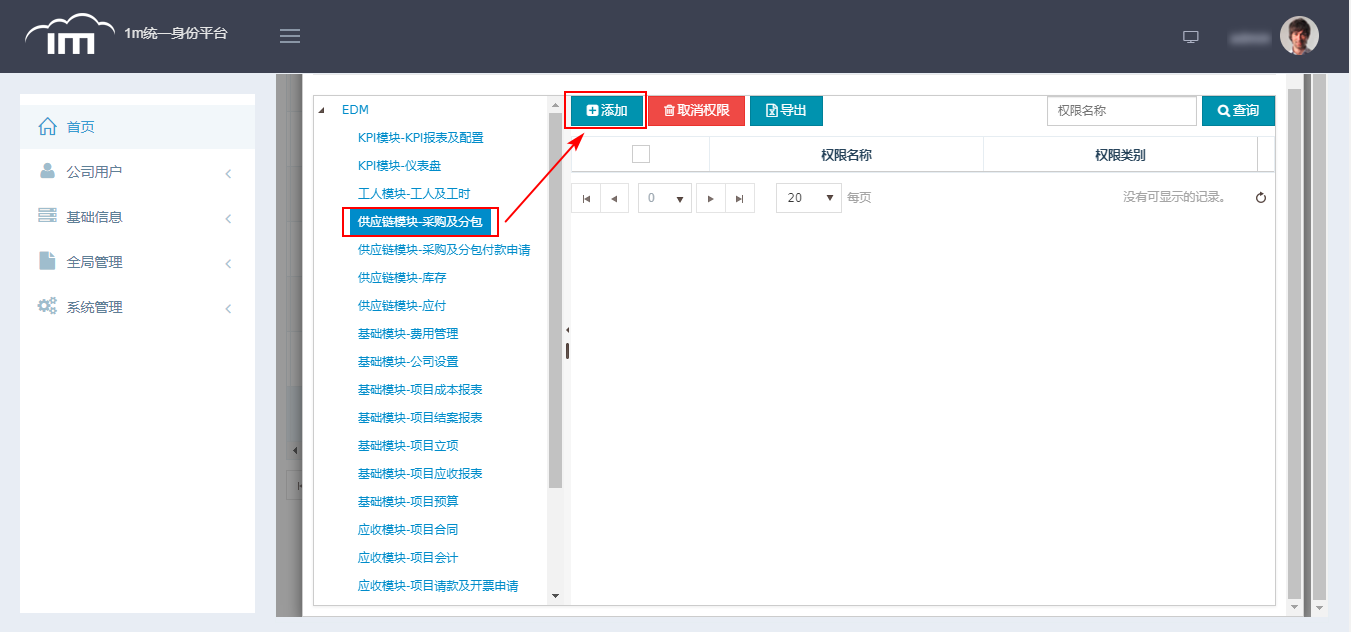Click the refresh icon in pager
This screenshot has width=1351, height=632.
pos(1261,198)
